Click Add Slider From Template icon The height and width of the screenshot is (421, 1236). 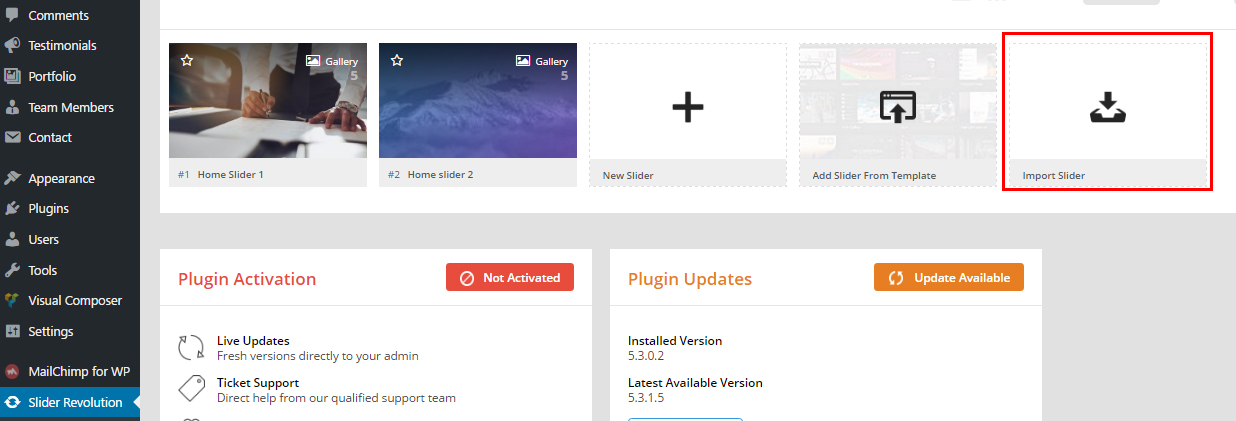coord(898,106)
